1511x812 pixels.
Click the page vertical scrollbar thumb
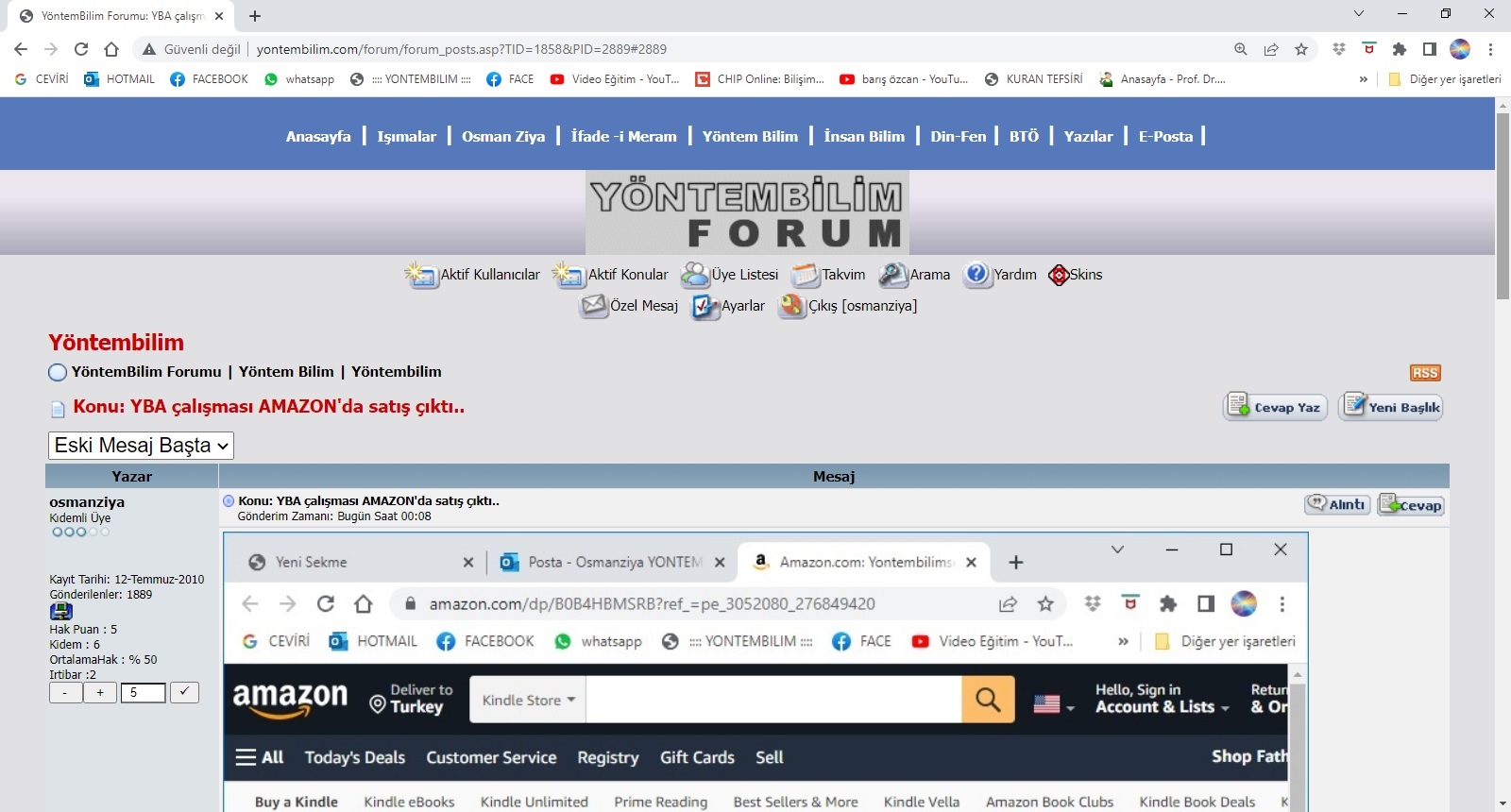1503,206
